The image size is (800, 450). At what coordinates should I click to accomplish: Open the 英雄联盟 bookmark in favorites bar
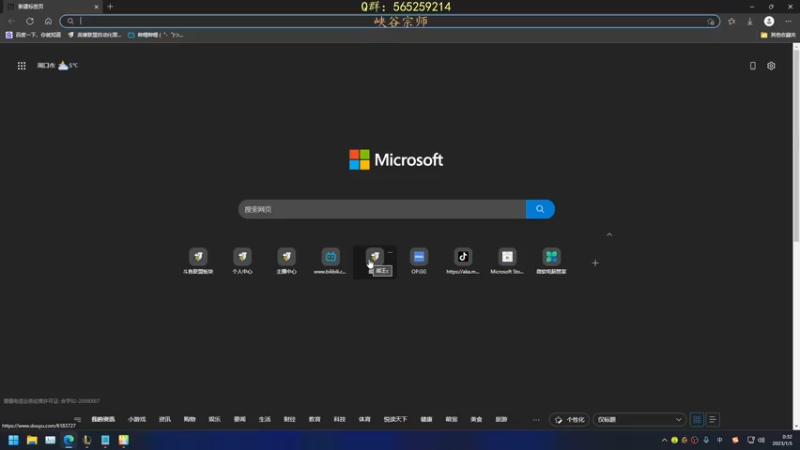pos(95,35)
